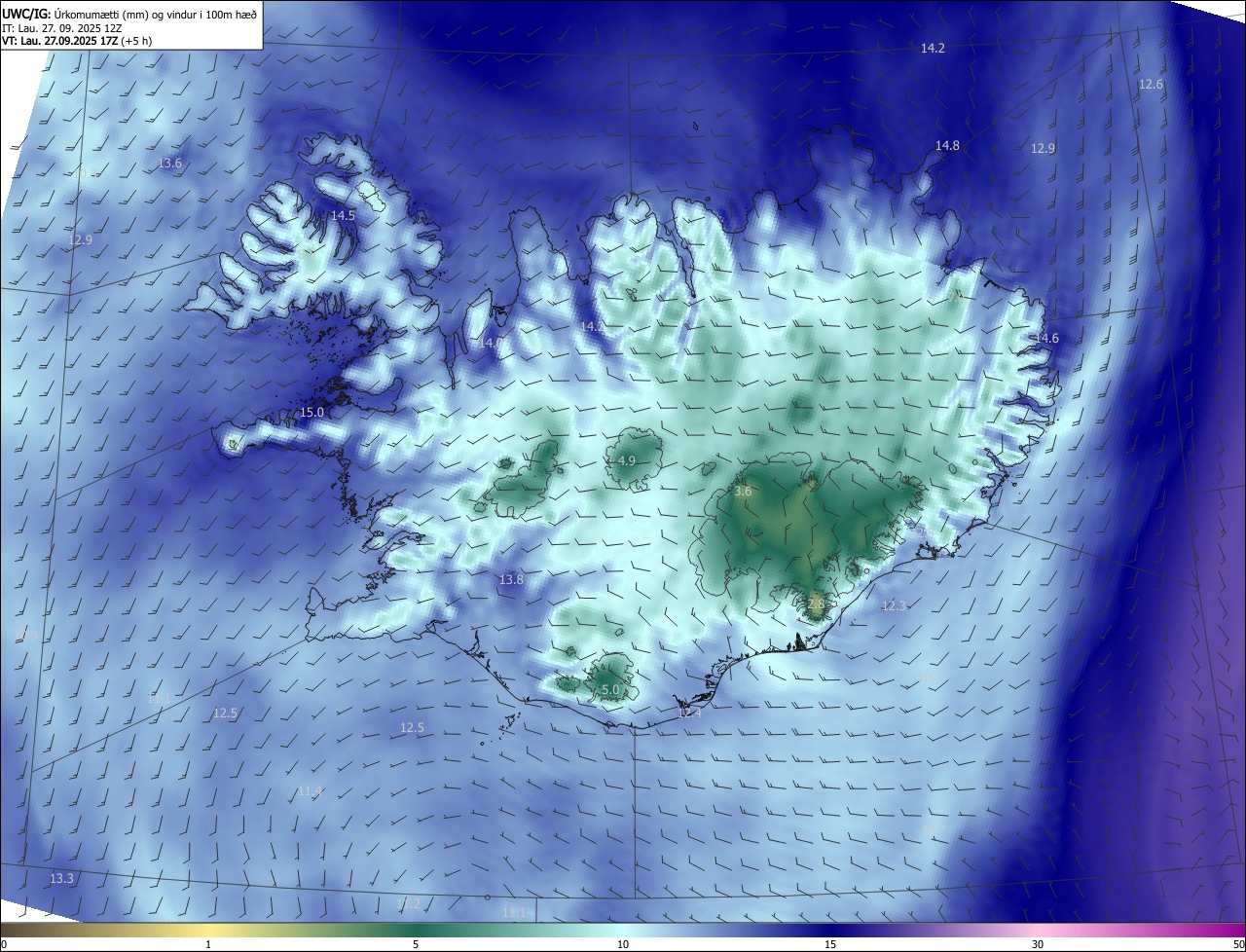Click the 14.6 value on the east coast
1246x952 pixels.
[x=1045, y=338]
